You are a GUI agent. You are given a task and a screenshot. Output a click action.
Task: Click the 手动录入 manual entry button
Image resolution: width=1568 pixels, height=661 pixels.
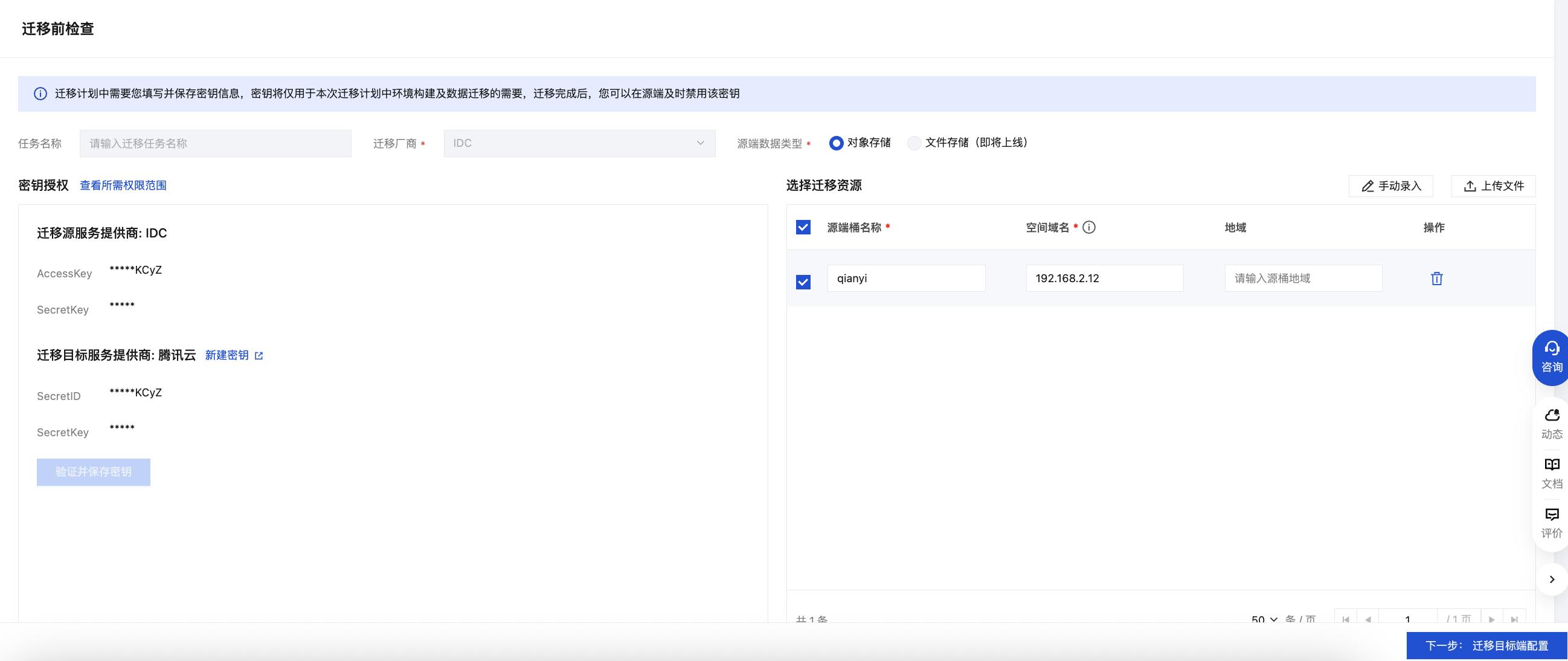tap(1390, 186)
